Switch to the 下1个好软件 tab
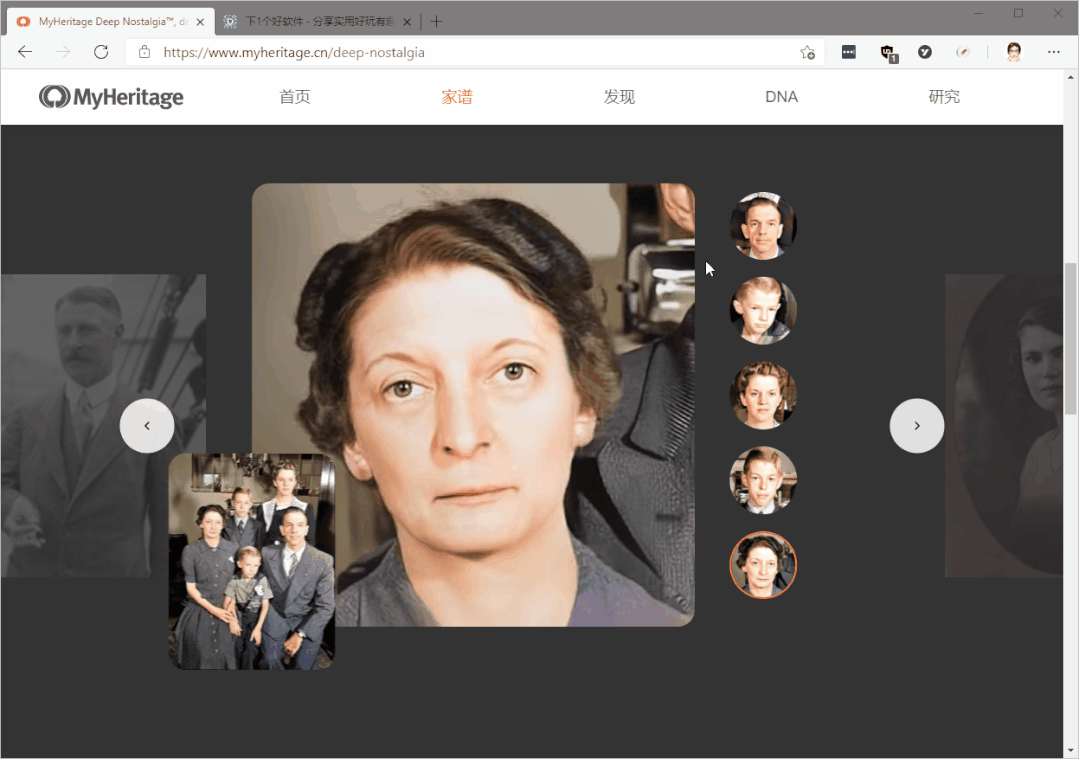Viewport: 1079px width, 759px height. 317,21
